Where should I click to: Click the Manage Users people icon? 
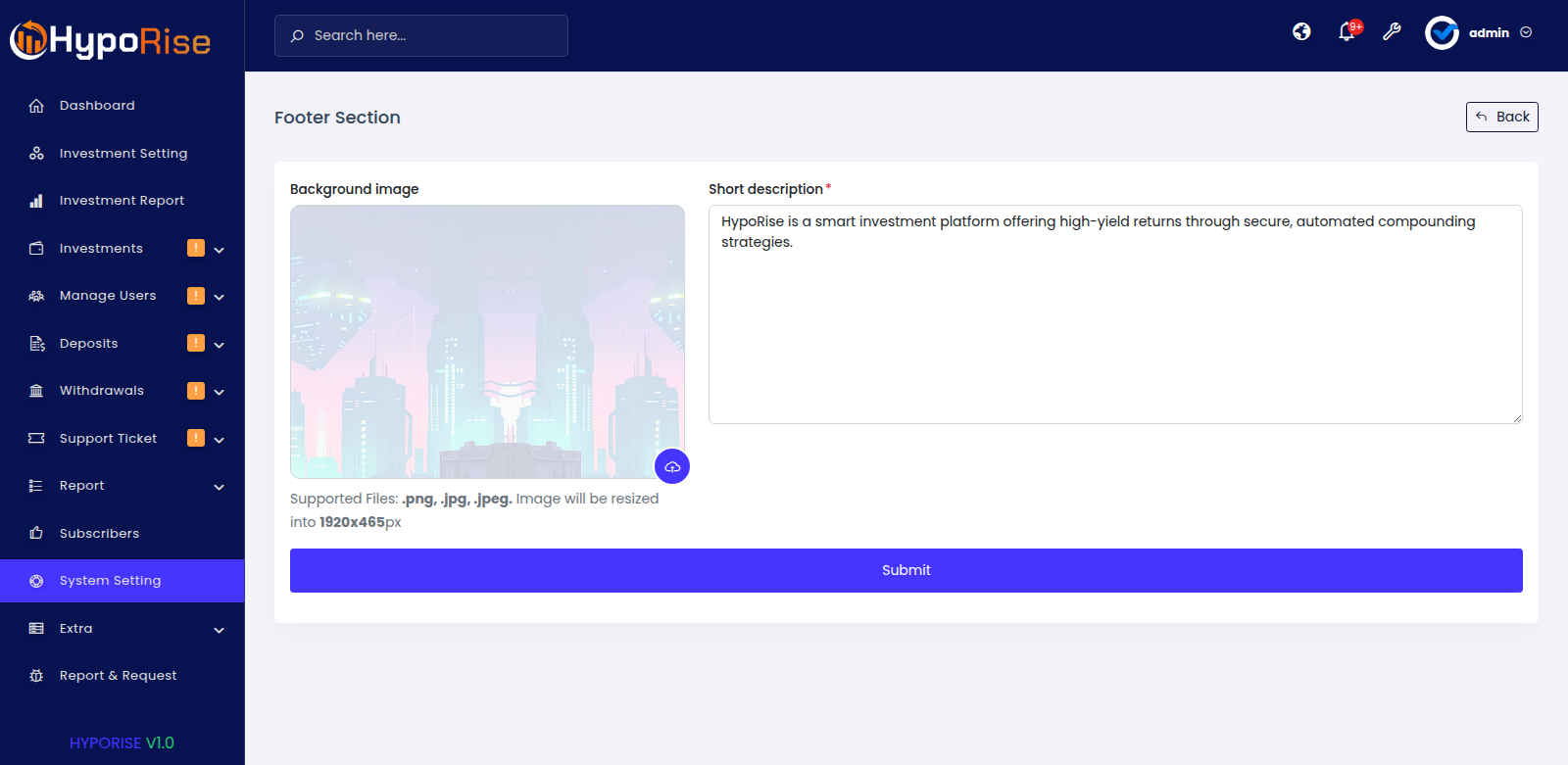tap(36, 296)
